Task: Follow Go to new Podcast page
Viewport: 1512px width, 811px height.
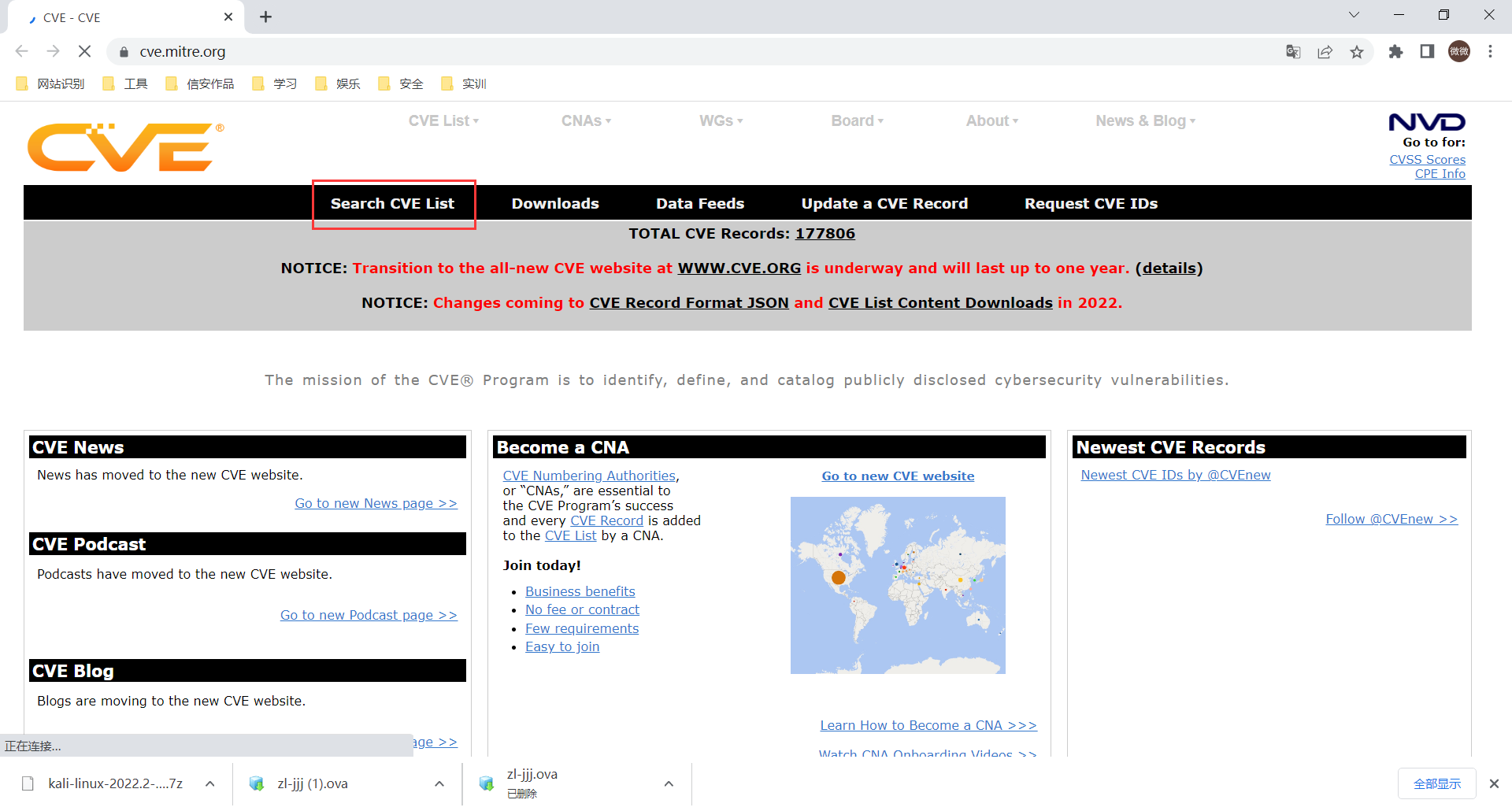Action: click(369, 616)
